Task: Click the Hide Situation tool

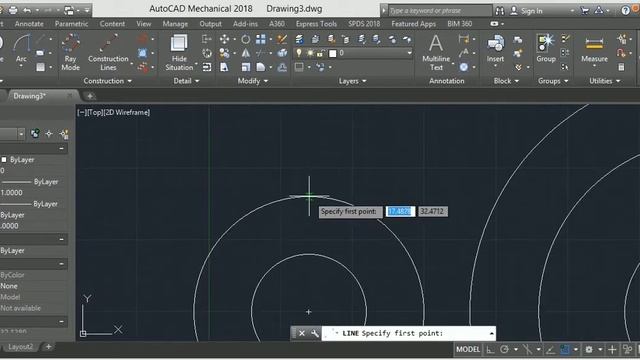Action: pyautogui.click(x=179, y=53)
